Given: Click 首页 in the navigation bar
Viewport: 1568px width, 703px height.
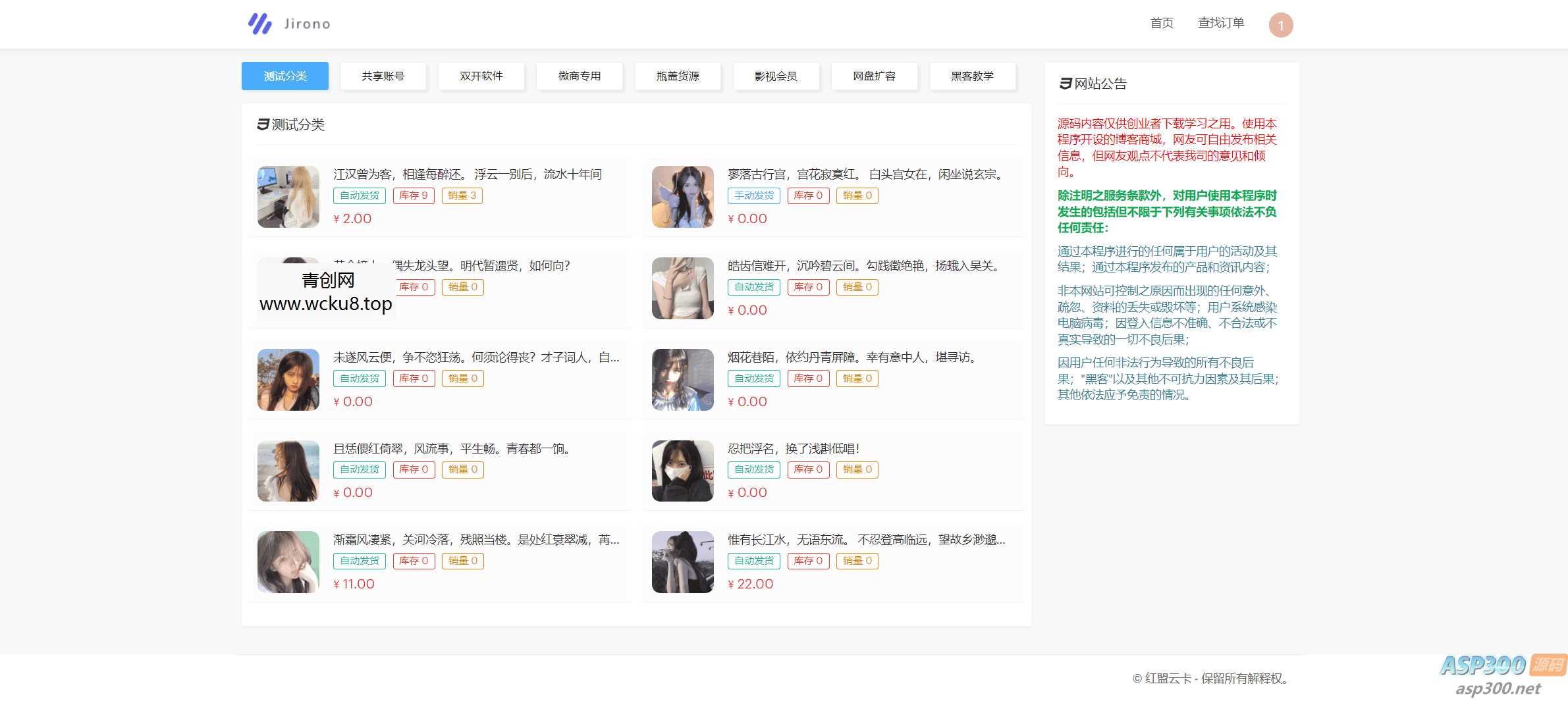Looking at the screenshot, I should pos(1162,23).
